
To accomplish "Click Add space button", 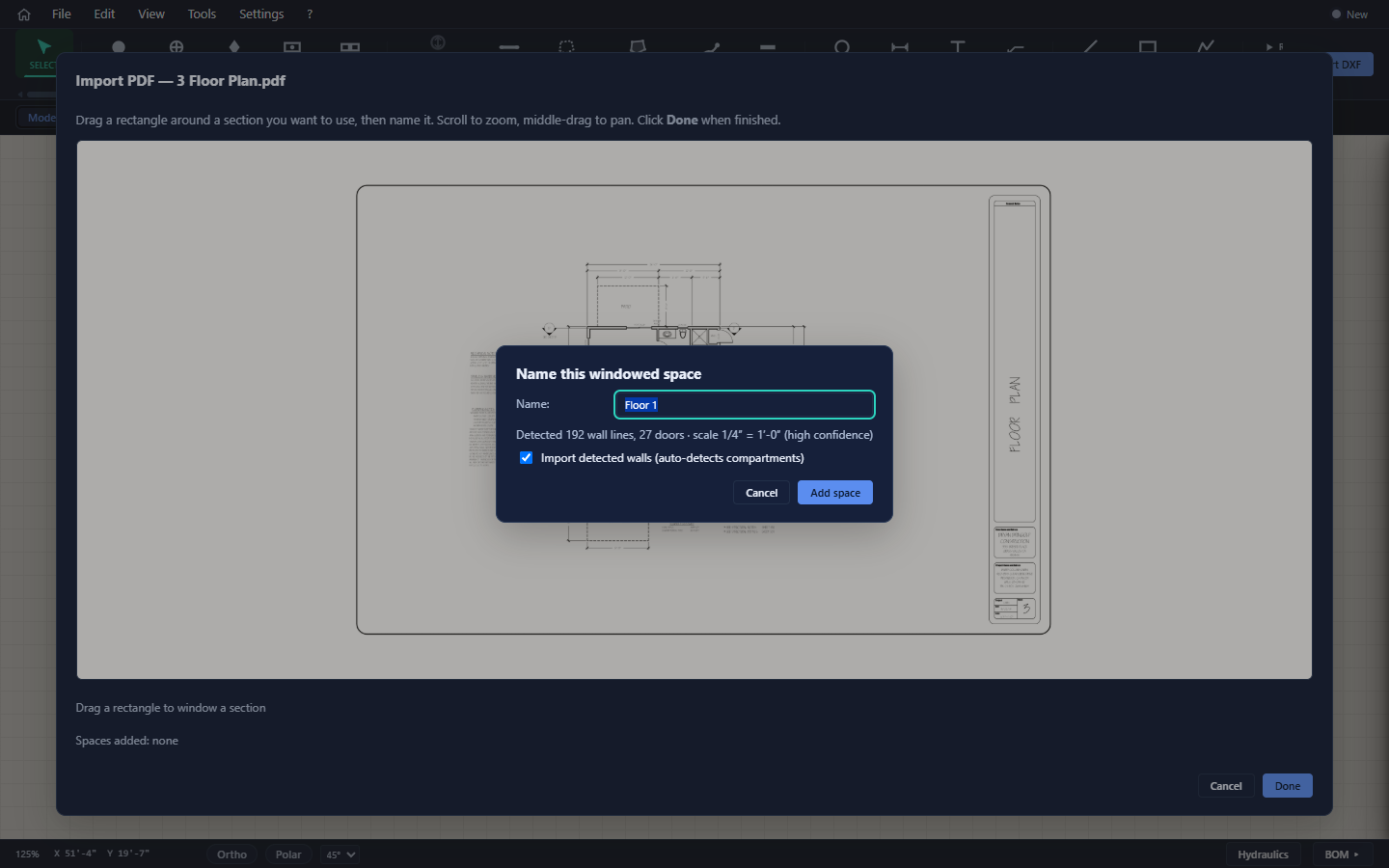I will click(835, 493).
